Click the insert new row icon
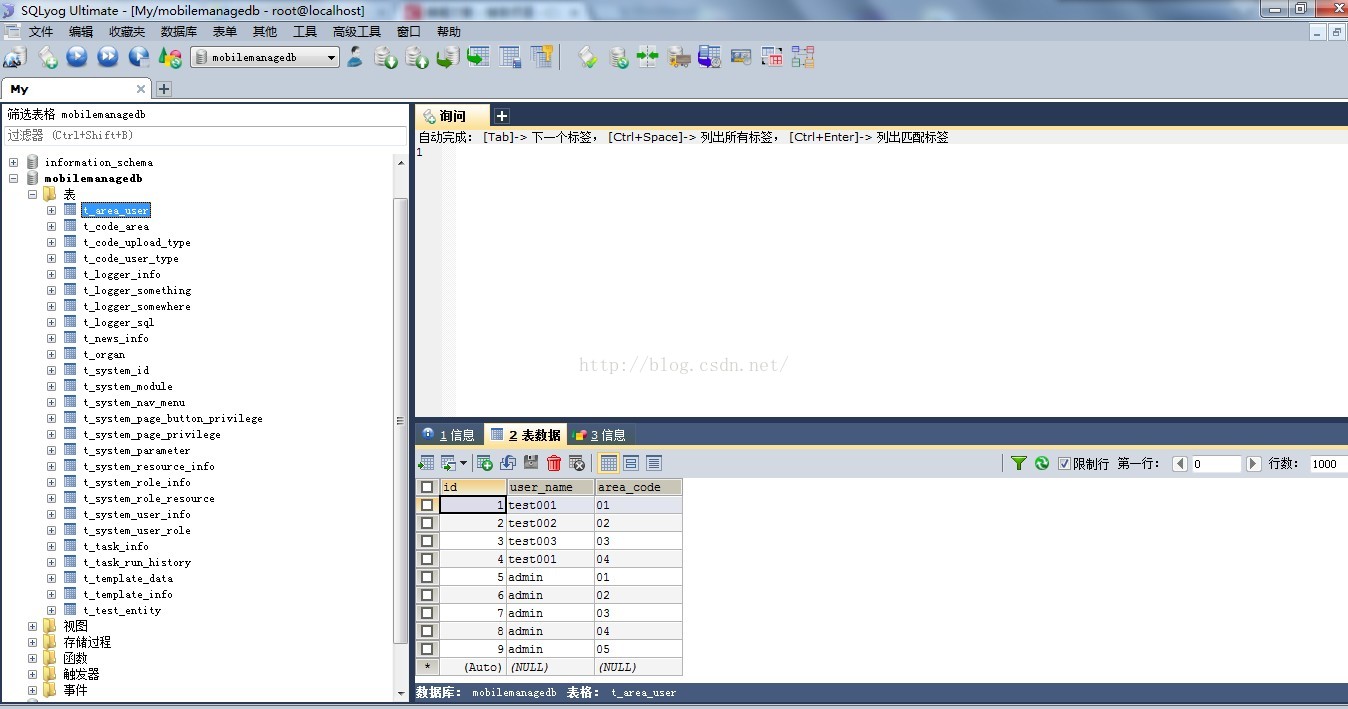 [484, 463]
